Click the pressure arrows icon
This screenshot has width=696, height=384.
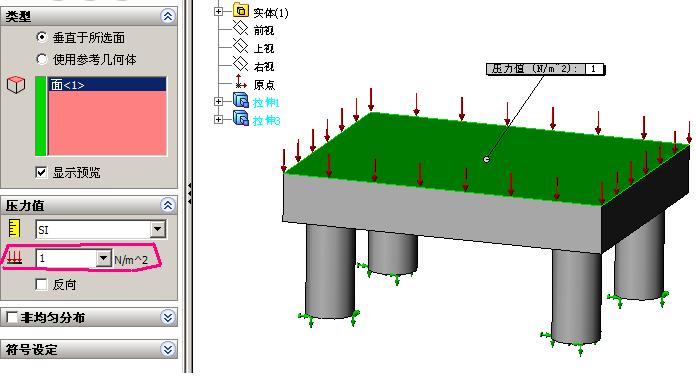point(15,258)
